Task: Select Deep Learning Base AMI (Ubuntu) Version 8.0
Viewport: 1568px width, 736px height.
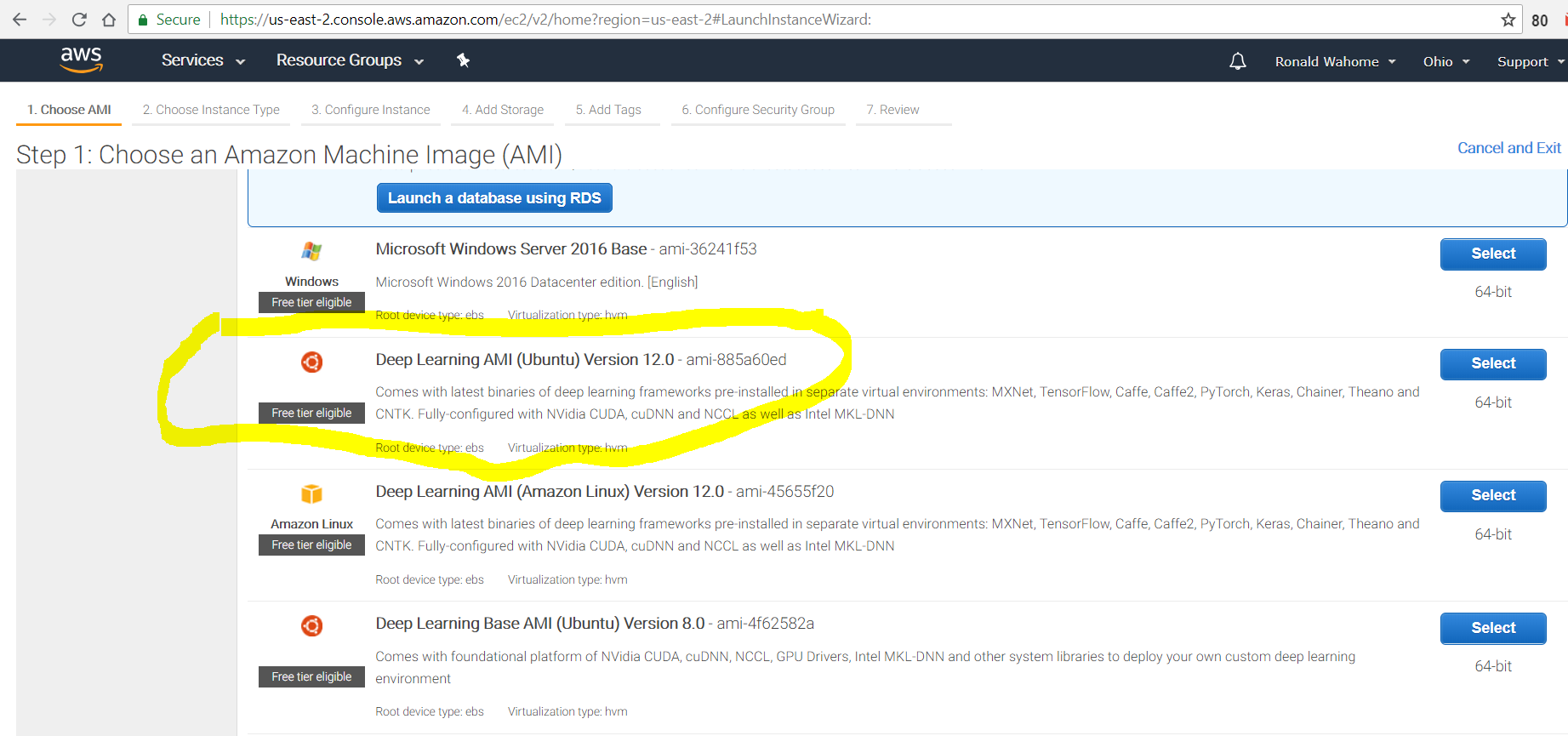Action: click(x=1493, y=628)
